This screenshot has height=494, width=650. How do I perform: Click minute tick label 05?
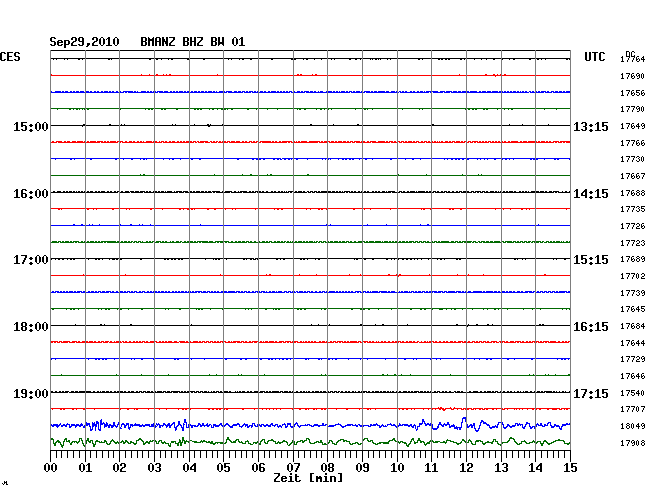pos(223,467)
